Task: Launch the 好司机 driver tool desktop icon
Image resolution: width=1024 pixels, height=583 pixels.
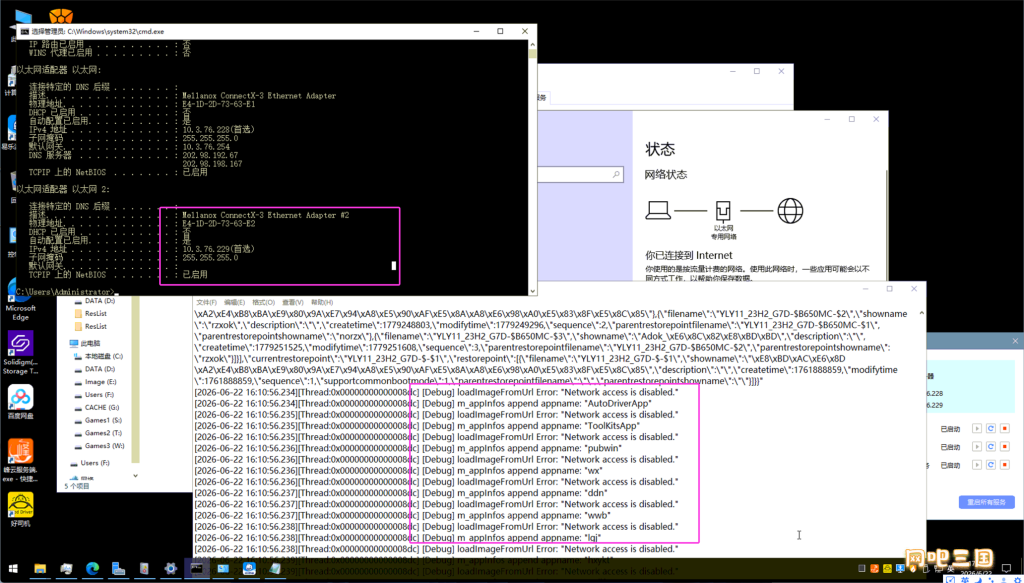Action: click(20, 510)
